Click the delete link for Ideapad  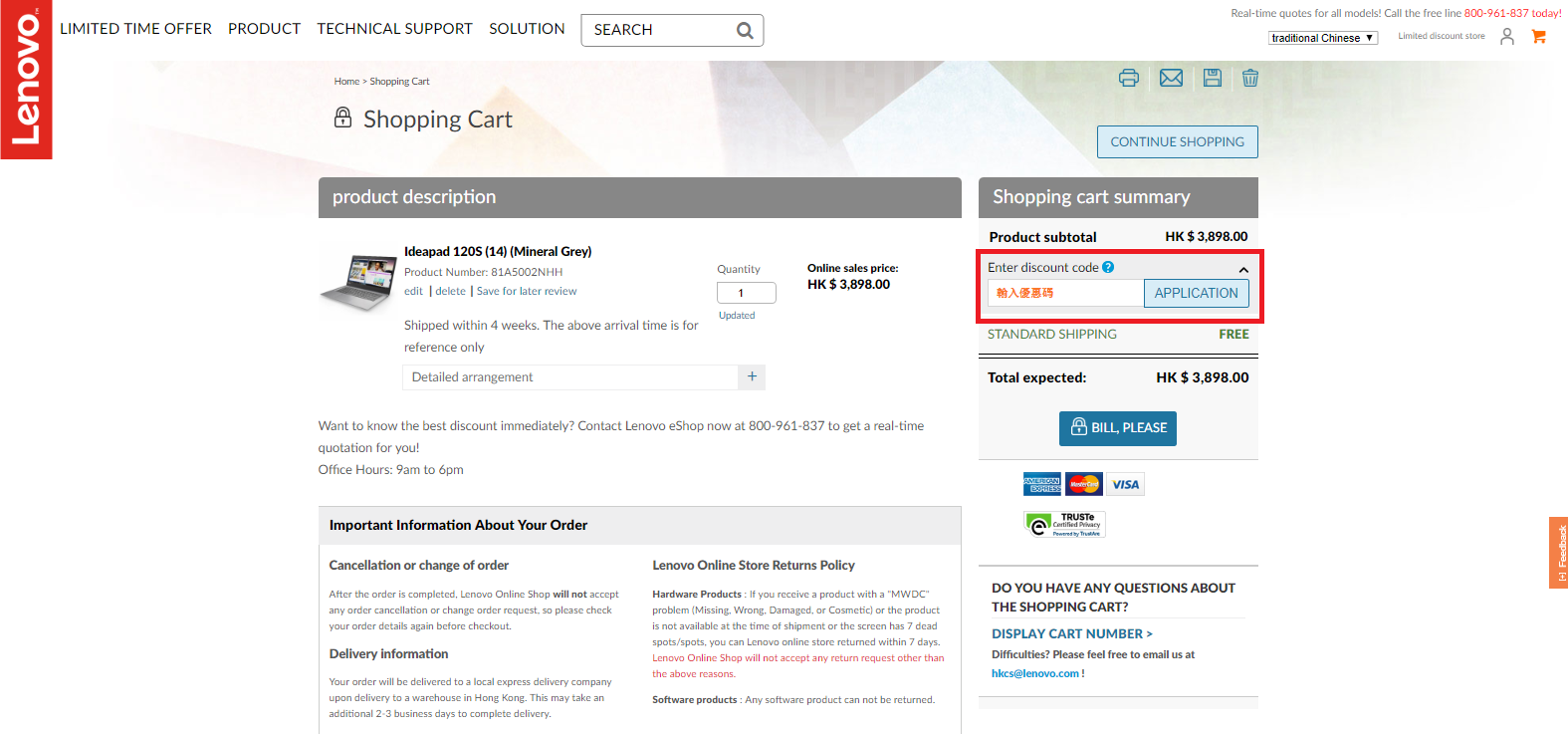pyautogui.click(x=450, y=291)
